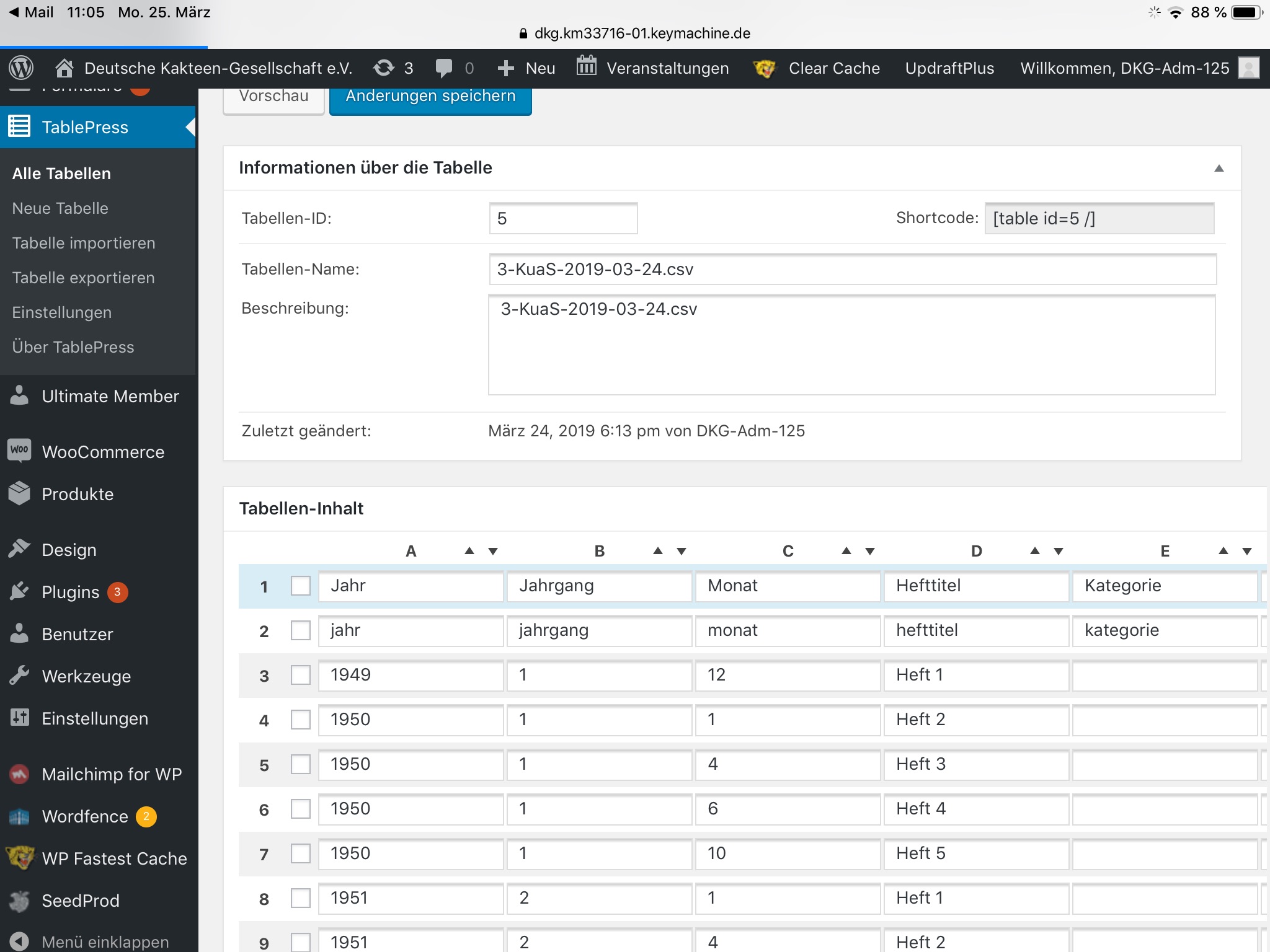Sort column C descending
Screen dimensions: 1270x952
(x=870, y=551)
